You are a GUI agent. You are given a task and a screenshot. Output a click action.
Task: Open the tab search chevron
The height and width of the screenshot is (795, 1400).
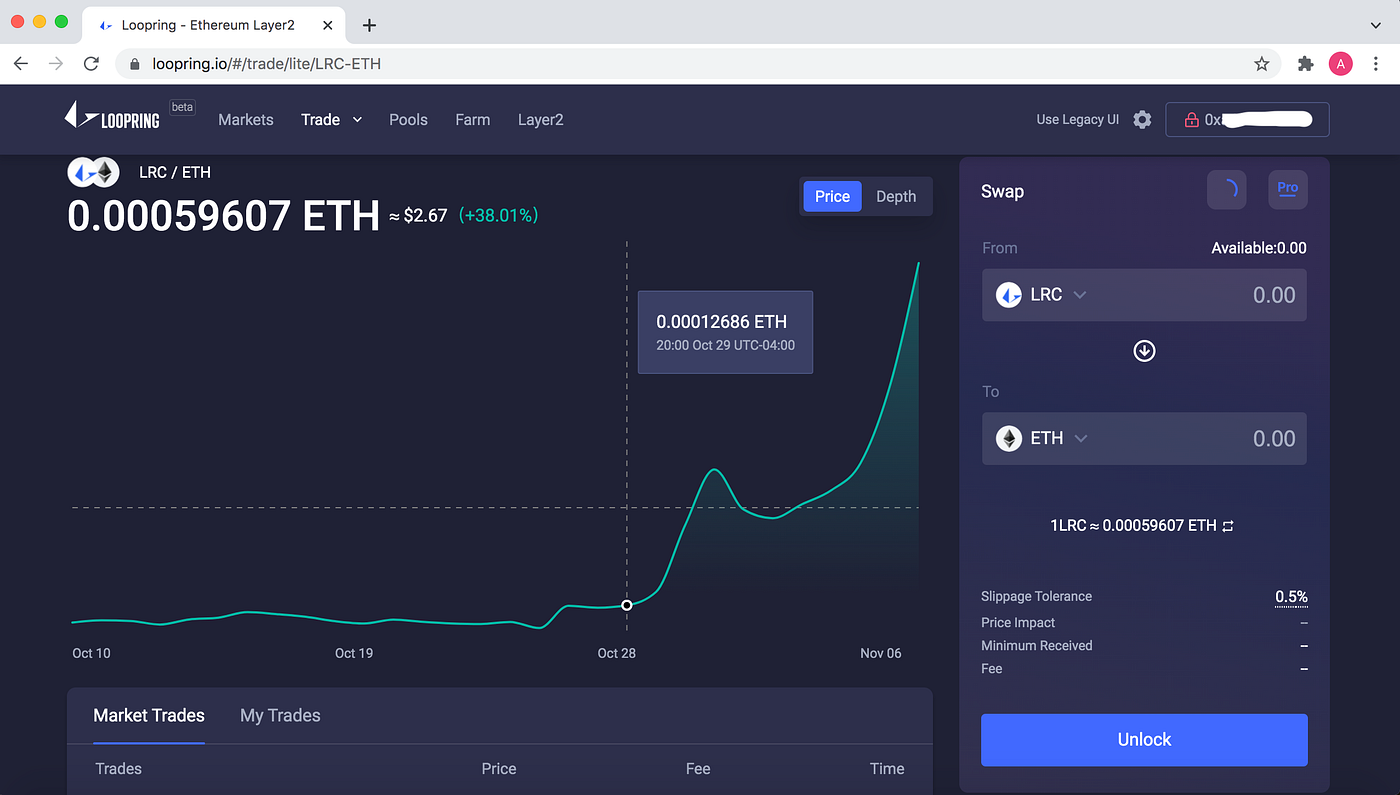point(1375,25)
